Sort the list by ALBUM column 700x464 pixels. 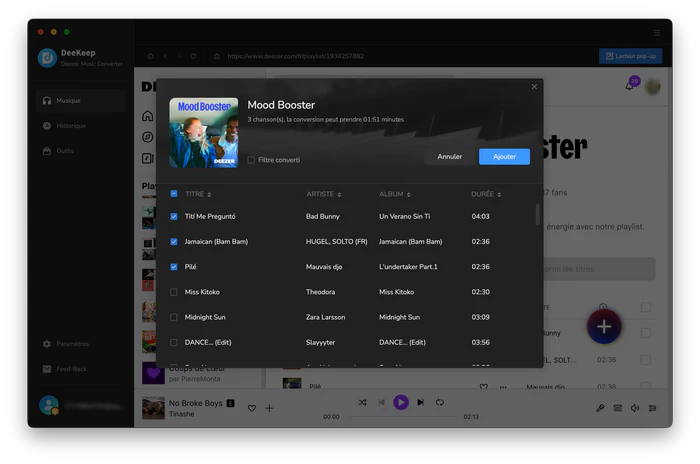pos(395,194)
